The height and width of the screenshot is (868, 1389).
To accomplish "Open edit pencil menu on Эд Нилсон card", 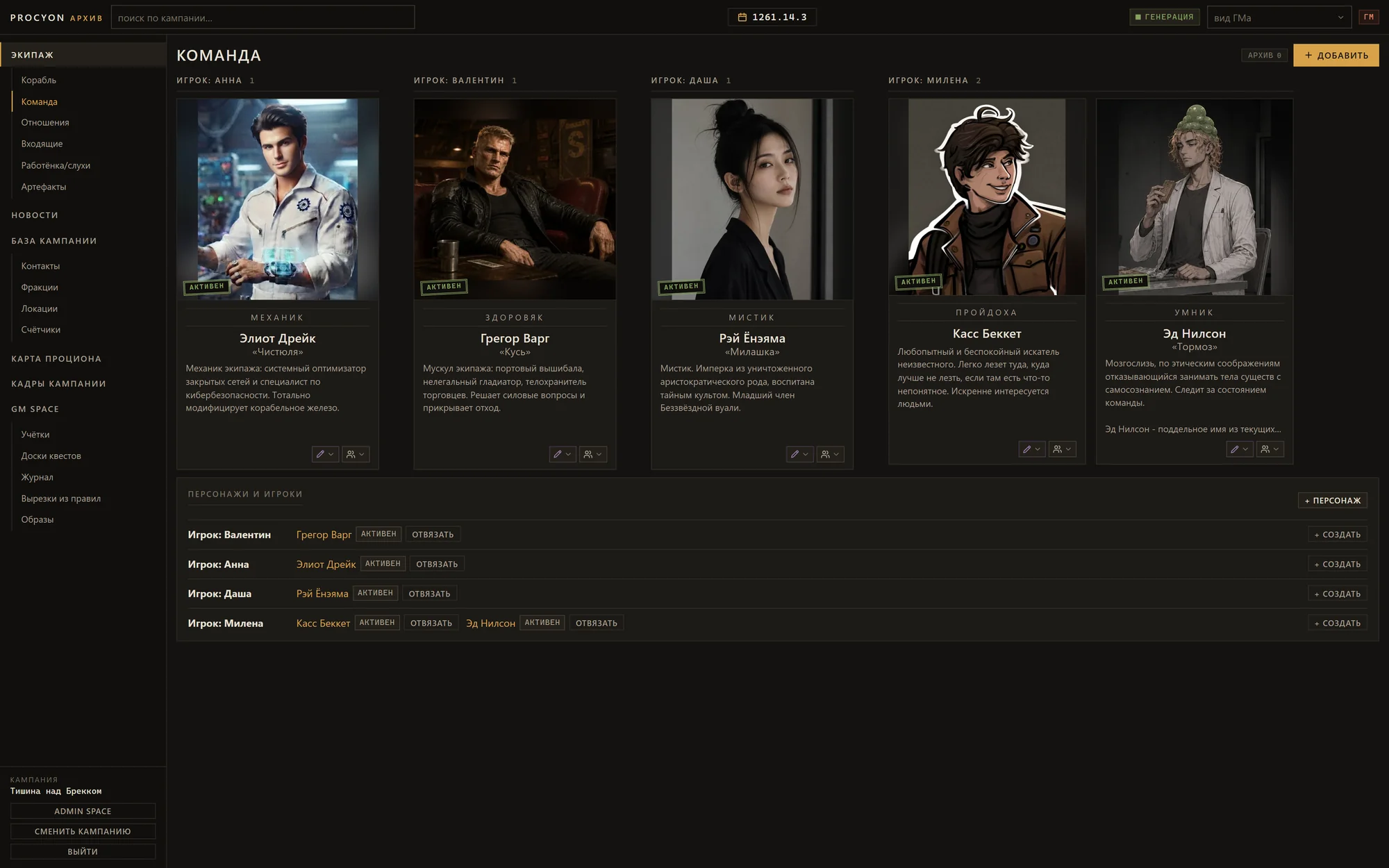I will 1240,449.
